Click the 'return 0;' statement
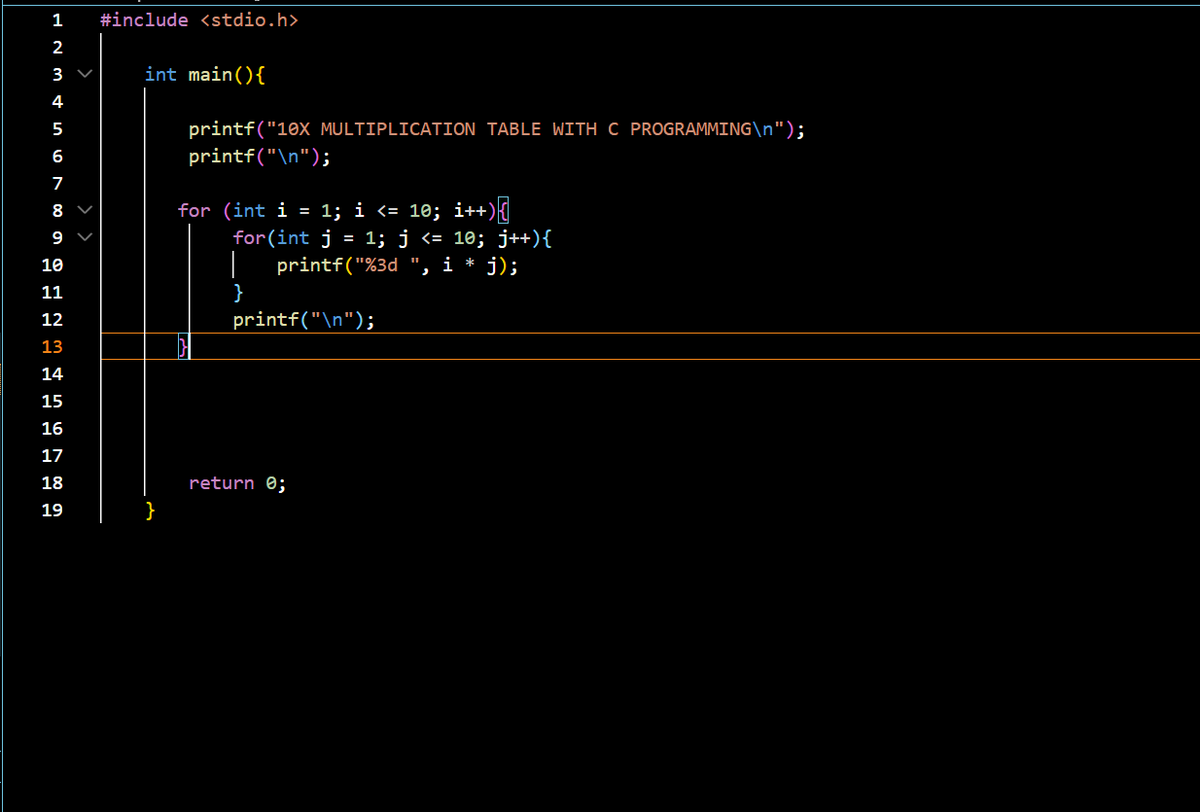Screen dimensions: 1200x812 tap(238, 483)
